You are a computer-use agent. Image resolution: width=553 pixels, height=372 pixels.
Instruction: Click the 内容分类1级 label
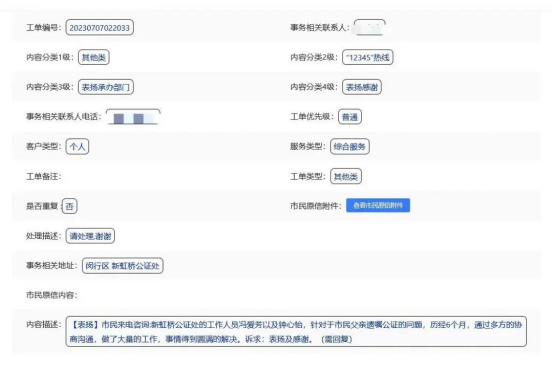pos(50,57)
